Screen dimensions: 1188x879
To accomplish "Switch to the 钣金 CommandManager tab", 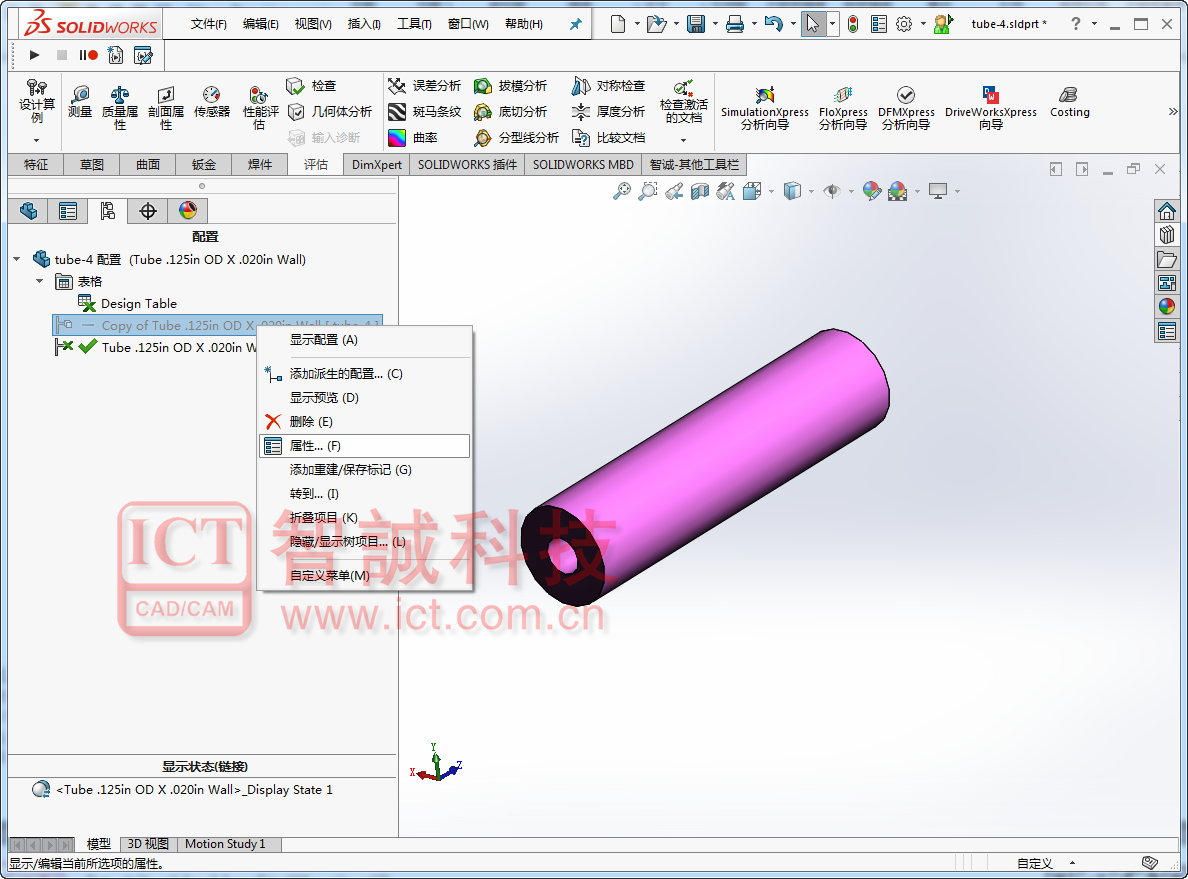I will (x=204, y=164).
